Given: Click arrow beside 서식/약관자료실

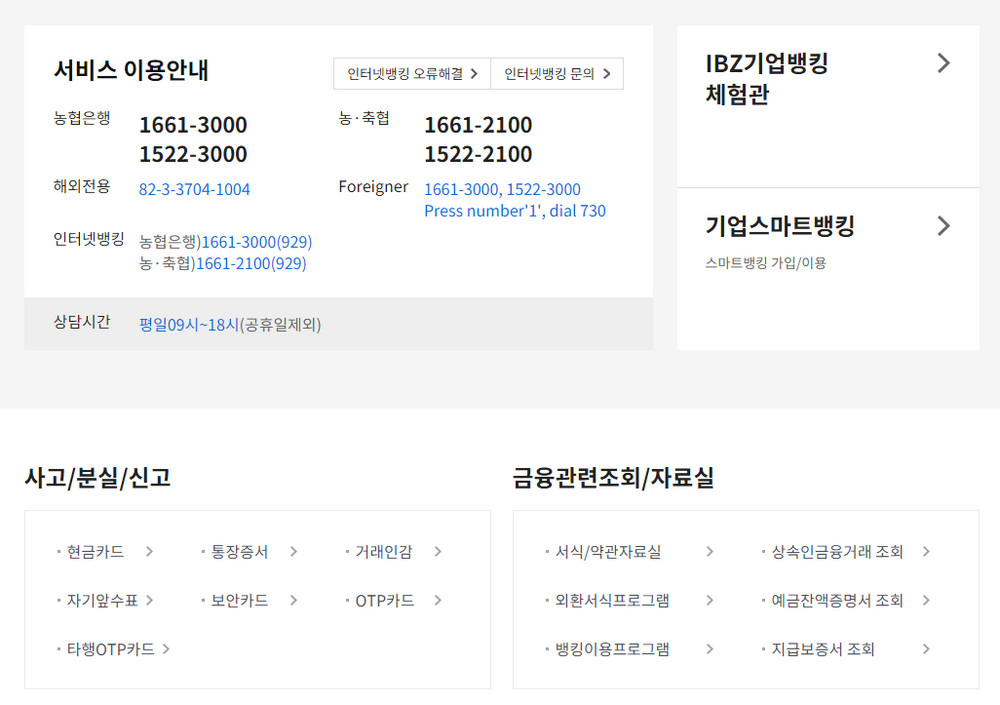Looking at the screenshot, I should (710, 552).
